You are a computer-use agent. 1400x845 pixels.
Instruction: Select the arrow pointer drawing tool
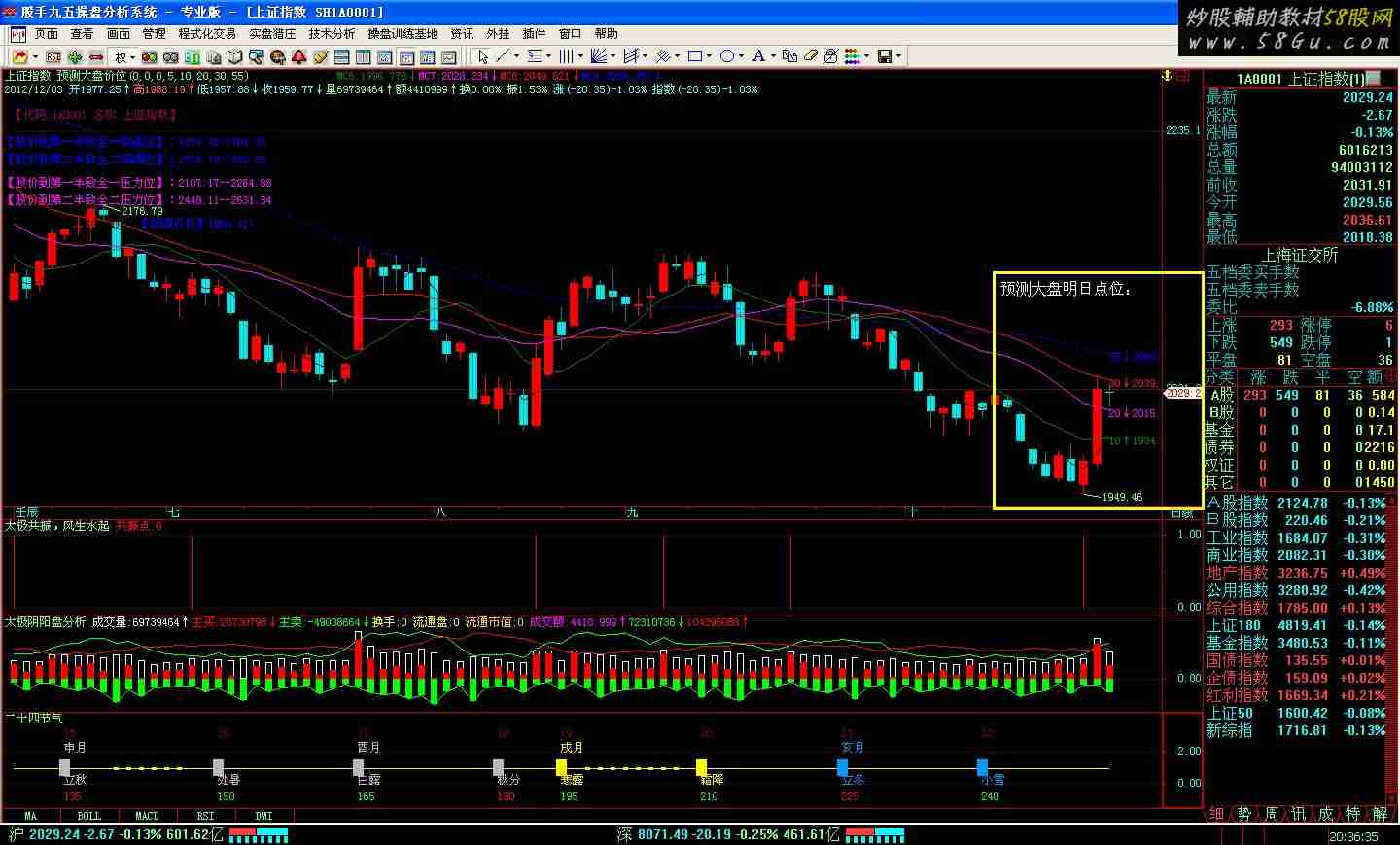pos(483,56)
